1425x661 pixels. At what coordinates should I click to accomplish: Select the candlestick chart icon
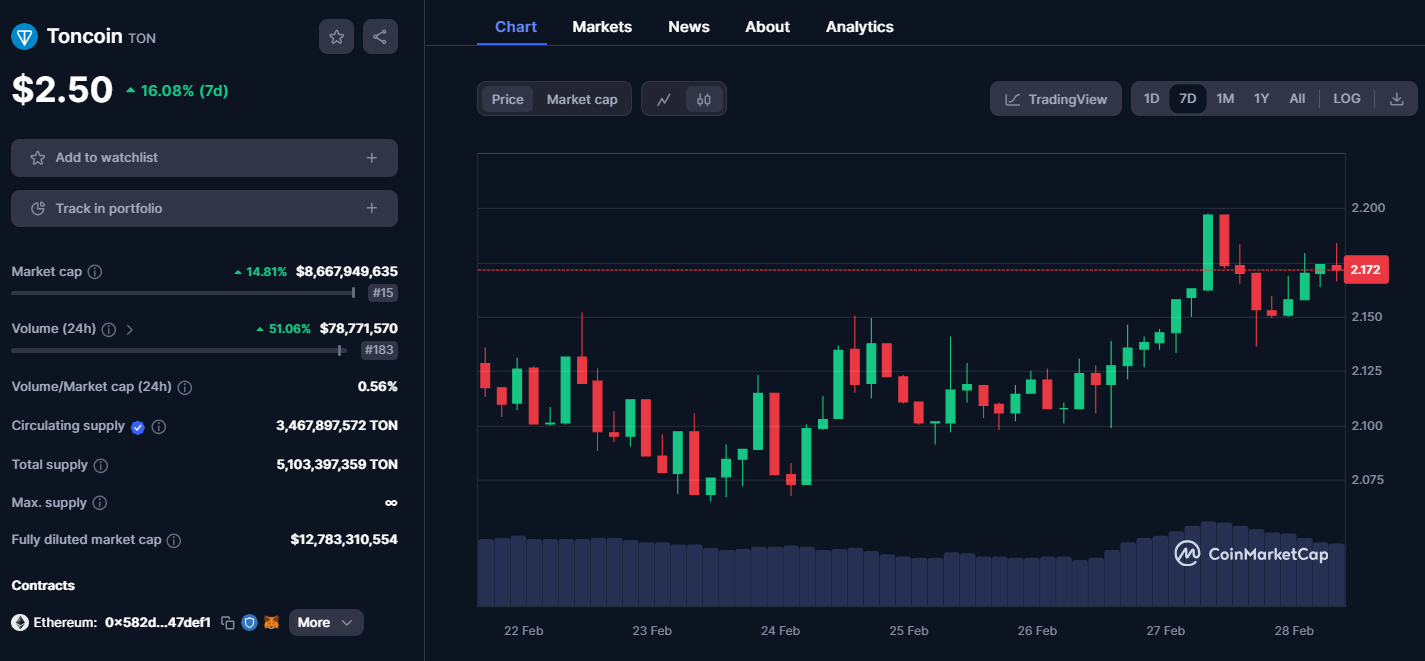pos(704,99)
